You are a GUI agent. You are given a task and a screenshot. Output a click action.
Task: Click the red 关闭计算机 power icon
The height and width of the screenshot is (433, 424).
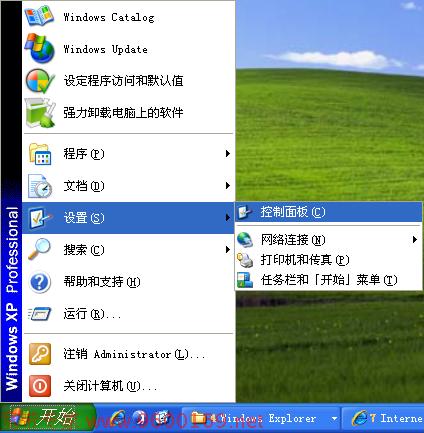click(x=40, y=386)
